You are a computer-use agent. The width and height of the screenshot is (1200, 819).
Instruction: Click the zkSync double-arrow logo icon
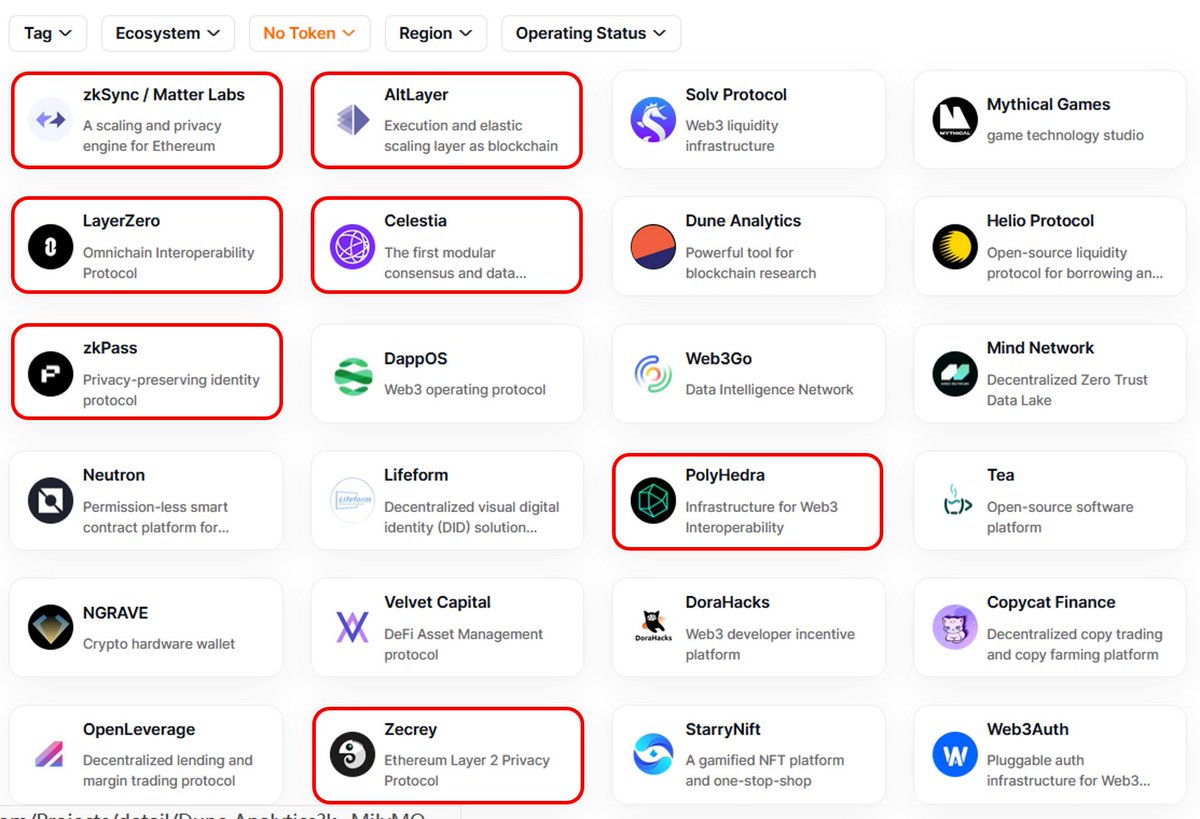pyautogui.click(x=51, y=120)
